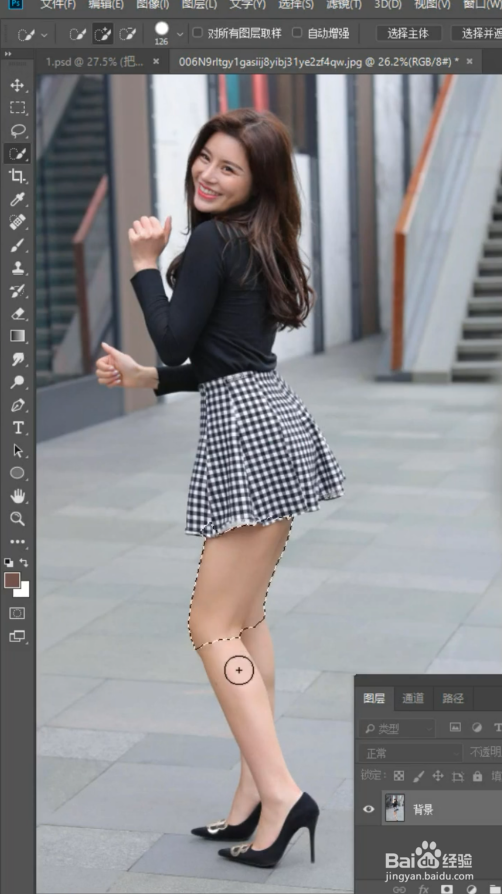Select the Brush tool
502x894 pixels.
click(18, 245)
